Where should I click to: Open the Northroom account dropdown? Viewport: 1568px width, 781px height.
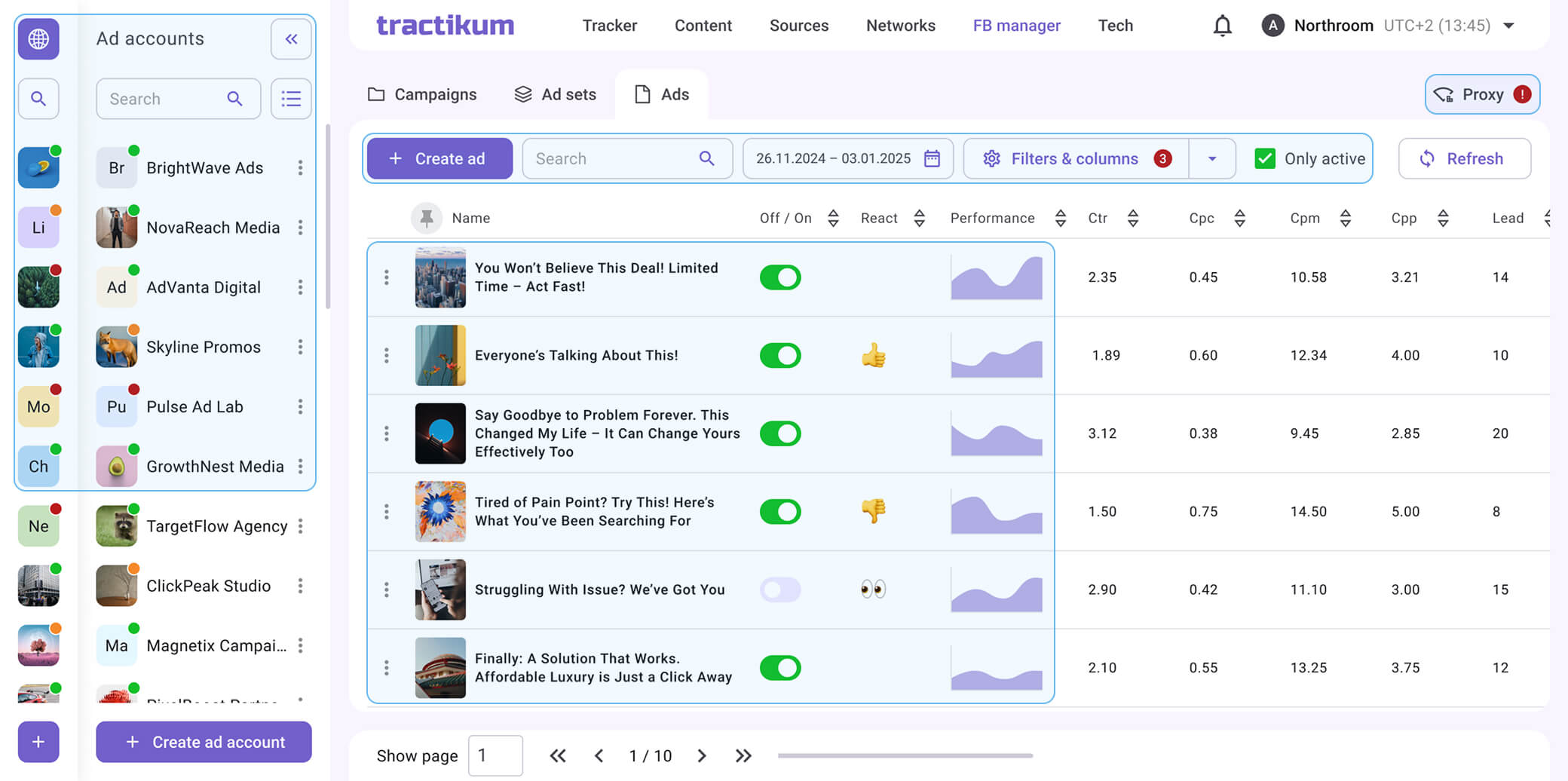[x=1508, y=26]
